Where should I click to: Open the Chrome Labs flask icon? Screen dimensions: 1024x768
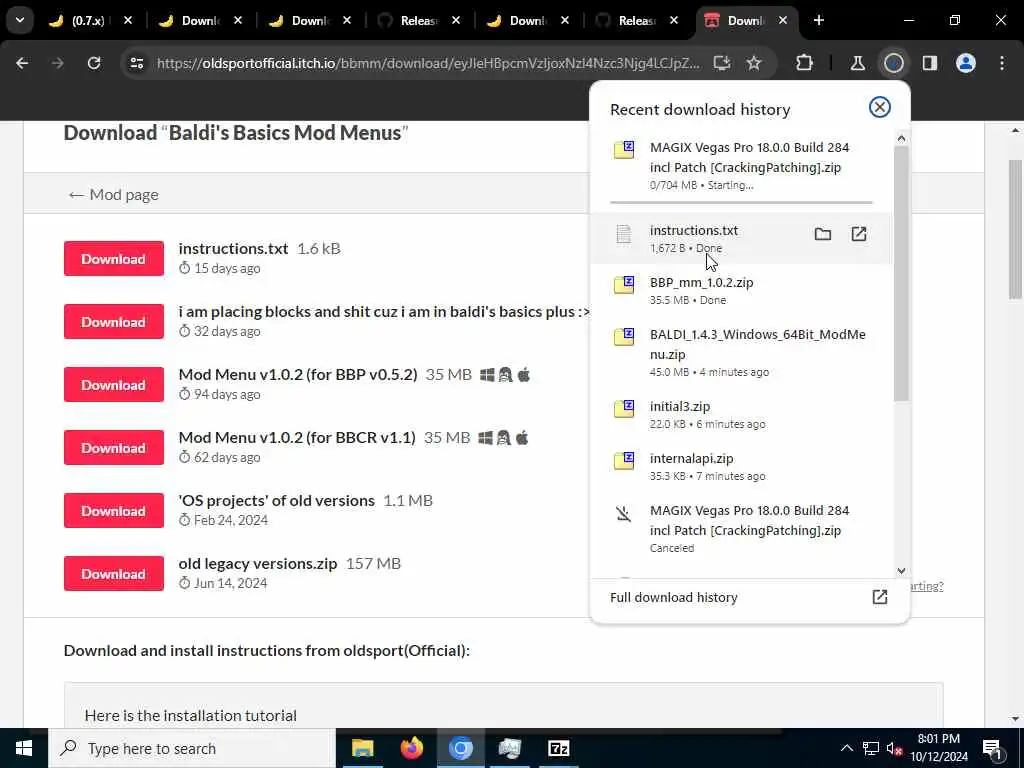[x=857, y=63]
